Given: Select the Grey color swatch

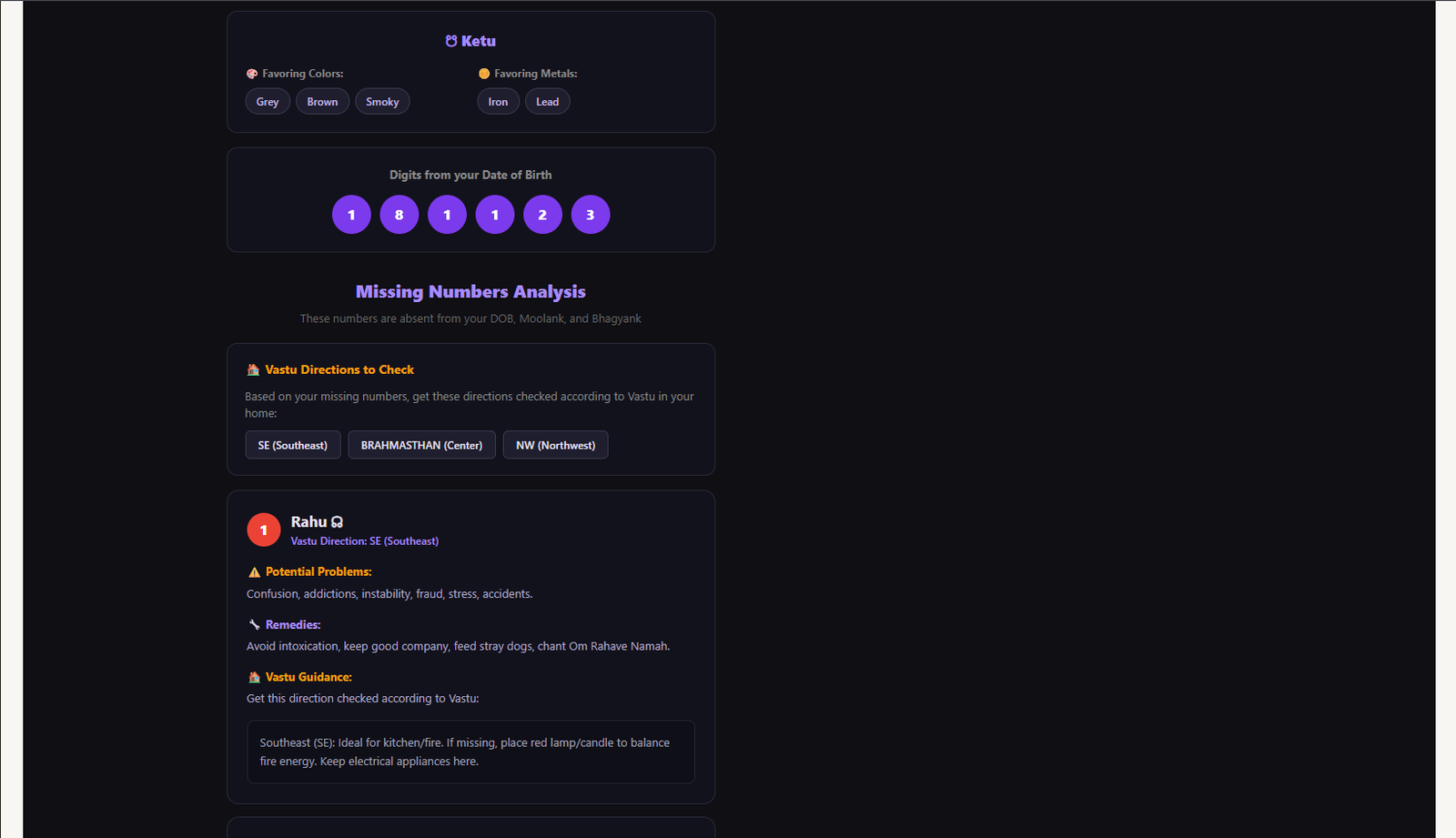Looking at the screenshot, I should click(267, 101).
